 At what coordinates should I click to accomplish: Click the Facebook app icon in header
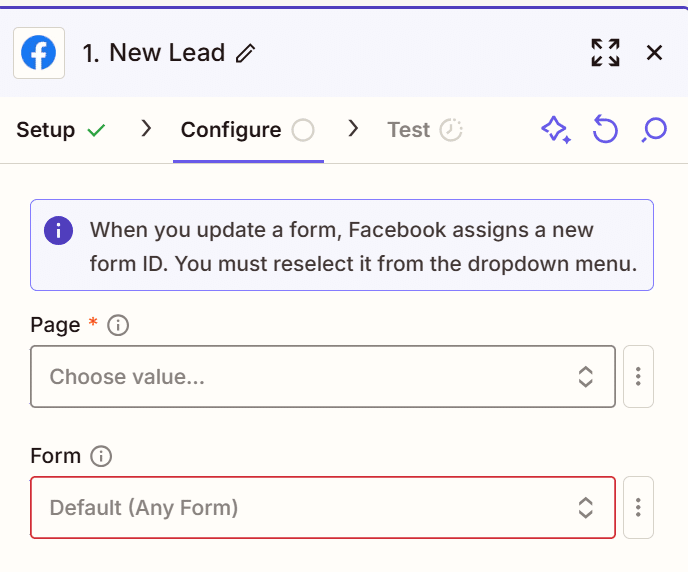39,53
